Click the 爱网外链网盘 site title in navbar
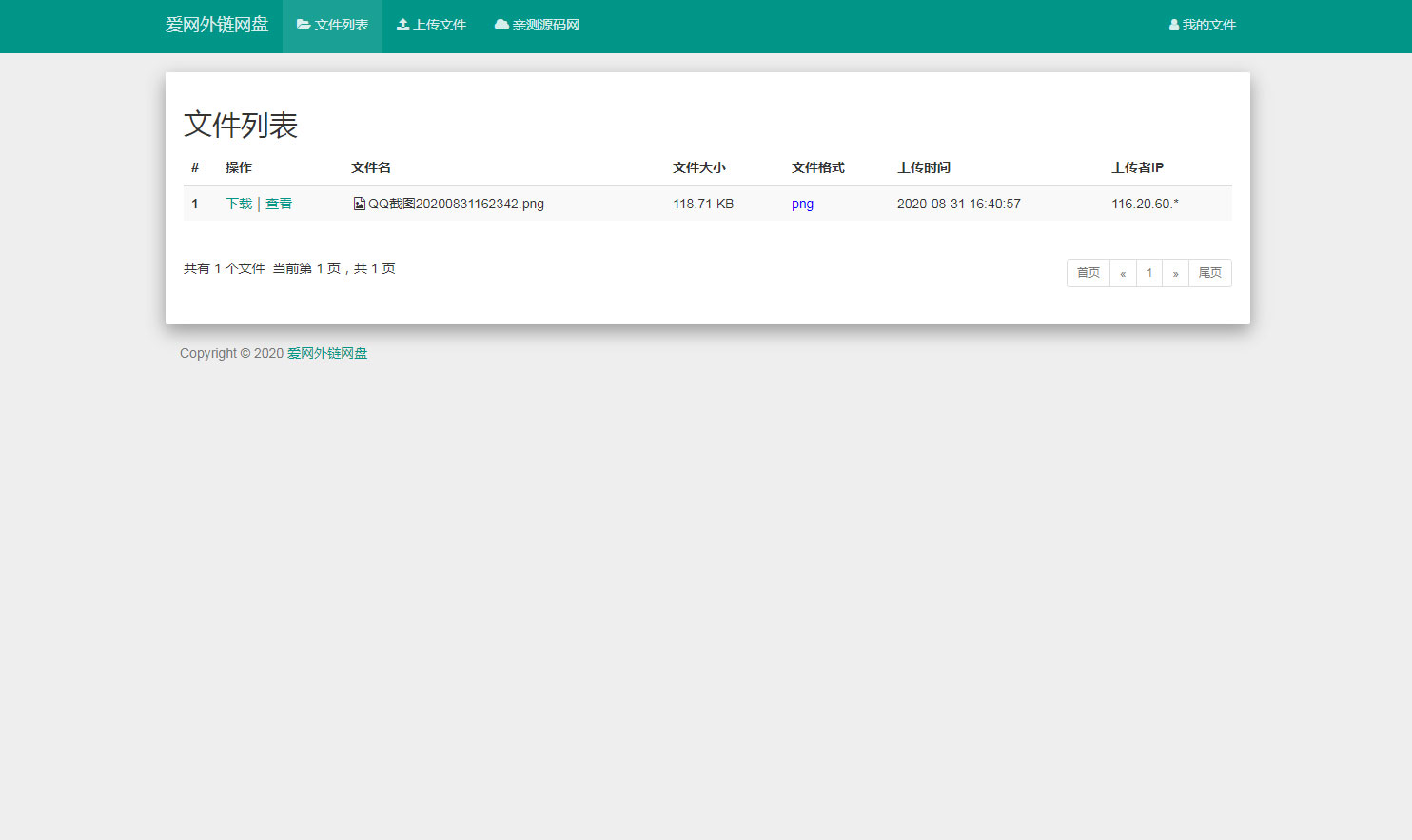1412x840 pixels. tap(218, 25)
